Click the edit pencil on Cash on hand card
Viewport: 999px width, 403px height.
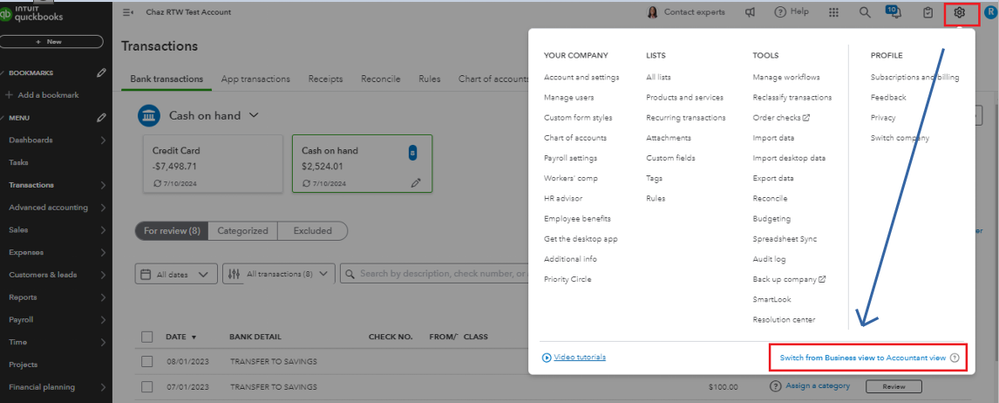click(x=416, y=183)
